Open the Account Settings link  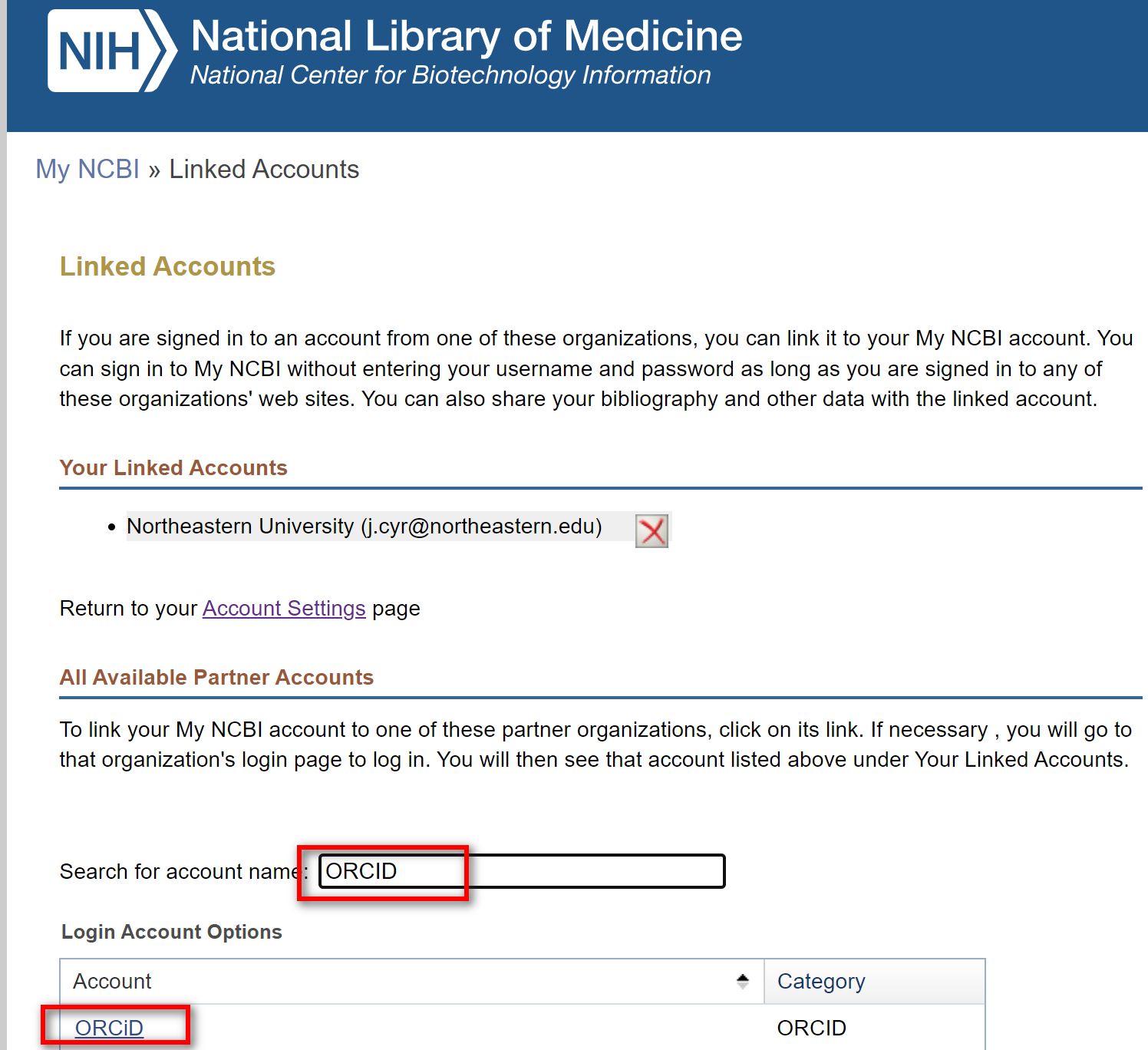point(284,609)
